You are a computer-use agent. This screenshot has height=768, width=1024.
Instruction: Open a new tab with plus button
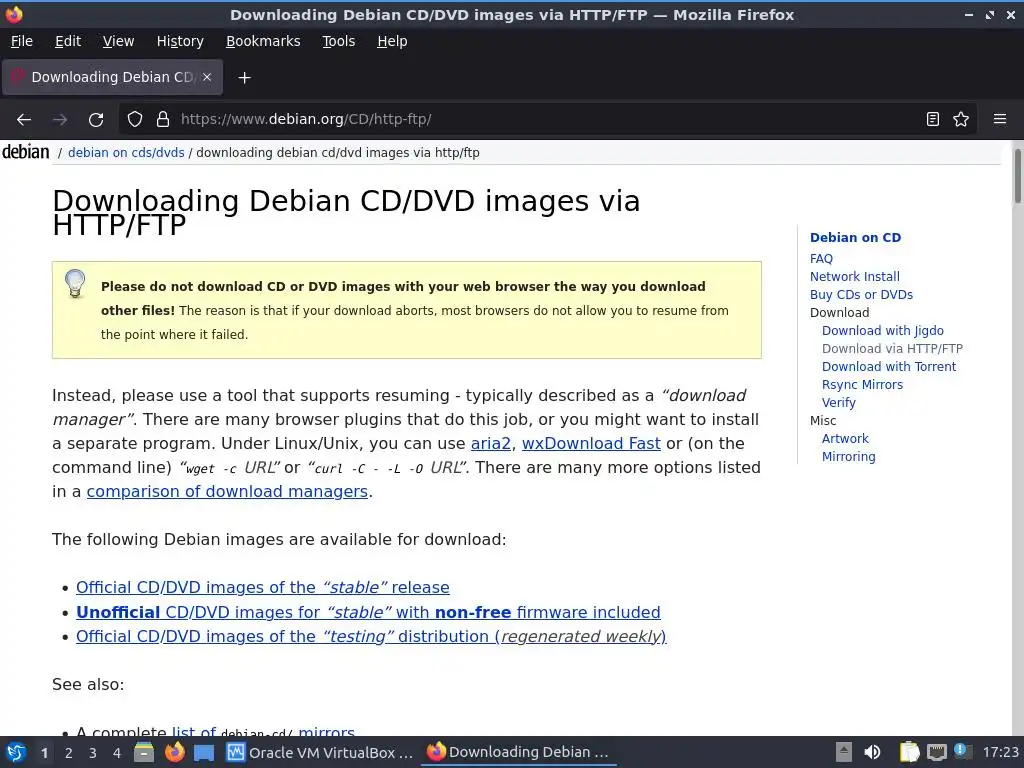click(244, 78)
